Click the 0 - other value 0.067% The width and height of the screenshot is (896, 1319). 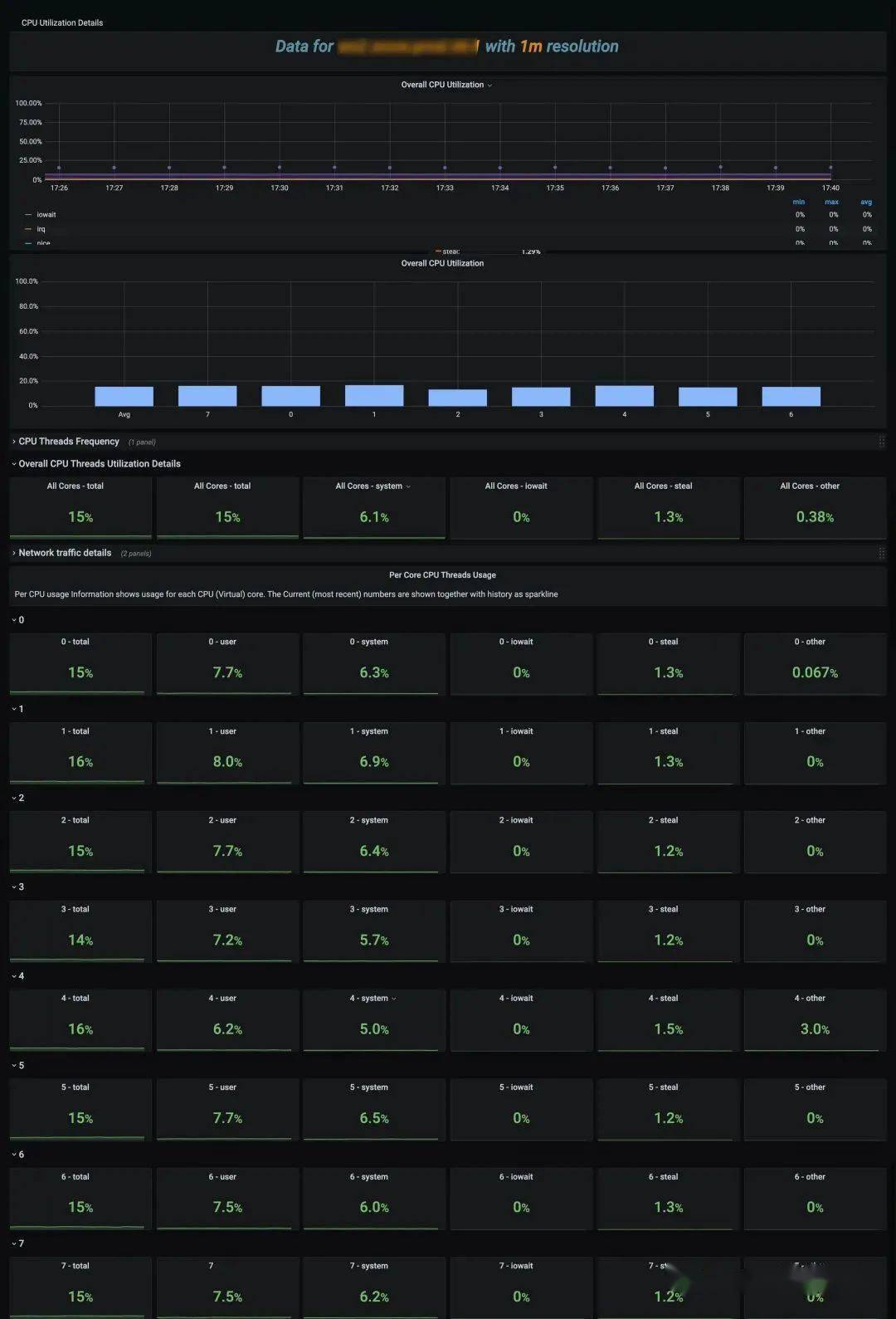[x=815, y=672]
